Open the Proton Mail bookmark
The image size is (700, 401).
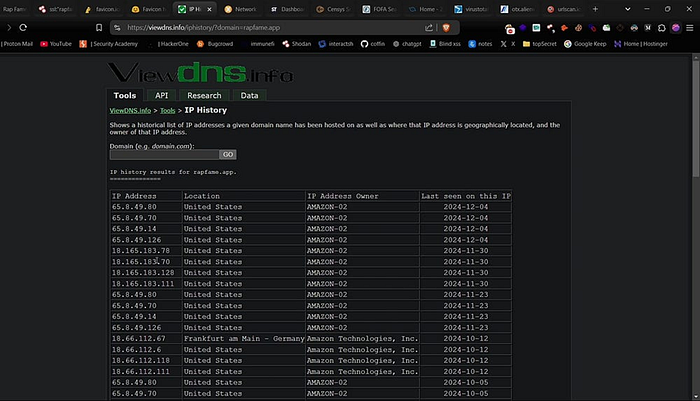pyautogui.click(x=17, y=44)
